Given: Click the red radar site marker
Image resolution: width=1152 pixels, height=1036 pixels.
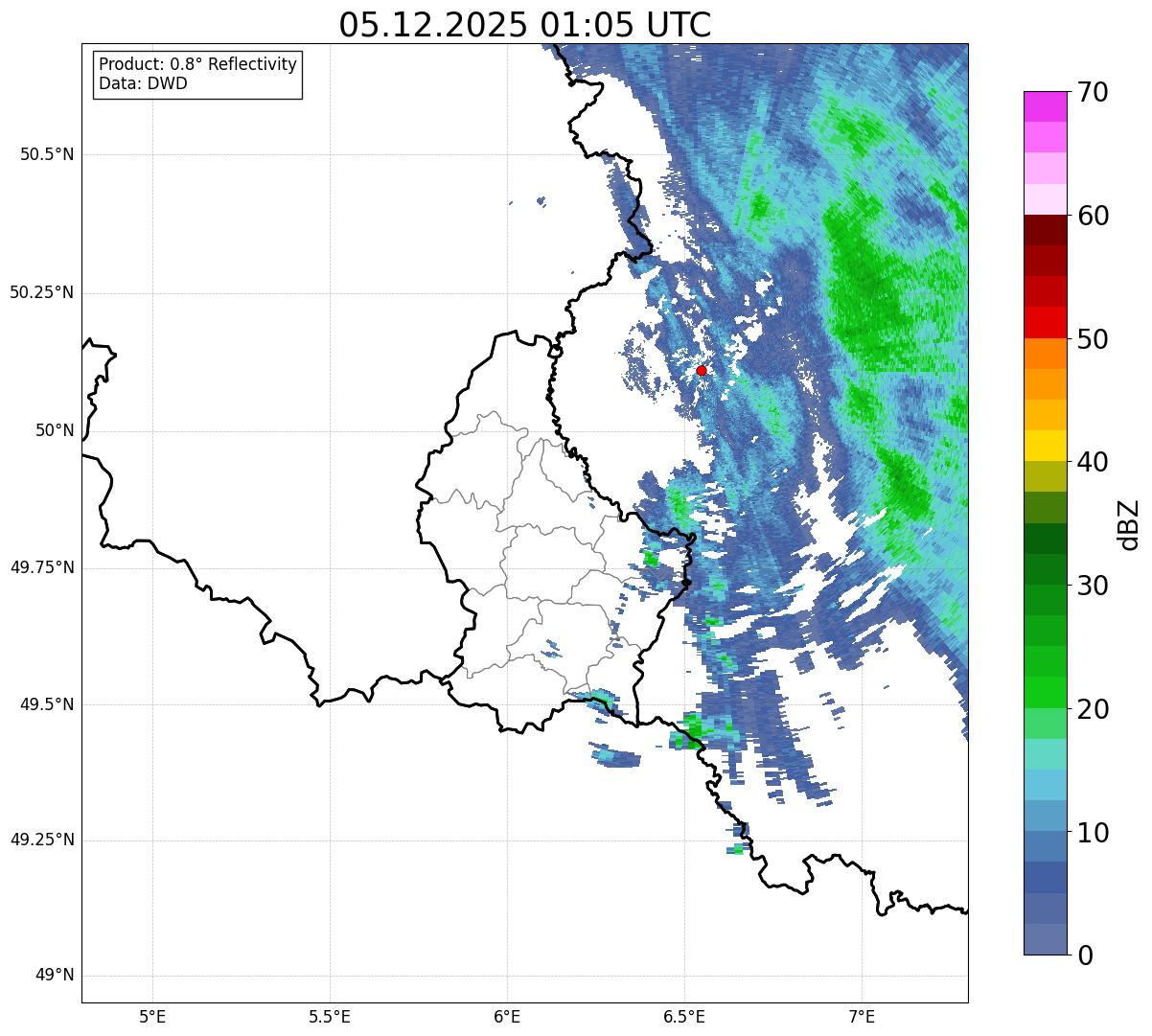Looking at the screenshot, I should [702, 370].
